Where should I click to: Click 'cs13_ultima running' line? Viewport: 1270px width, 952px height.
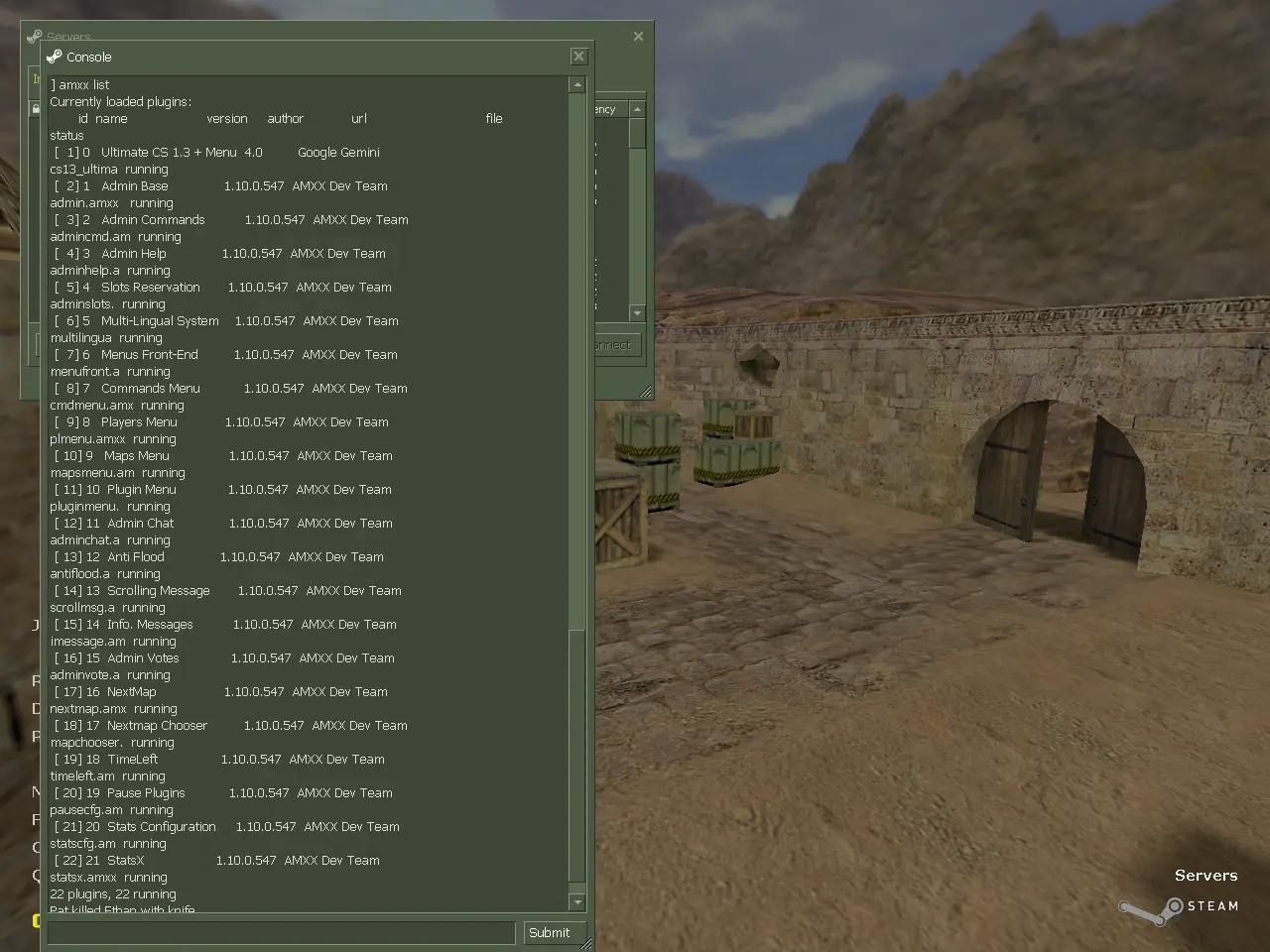pos(109,170)
